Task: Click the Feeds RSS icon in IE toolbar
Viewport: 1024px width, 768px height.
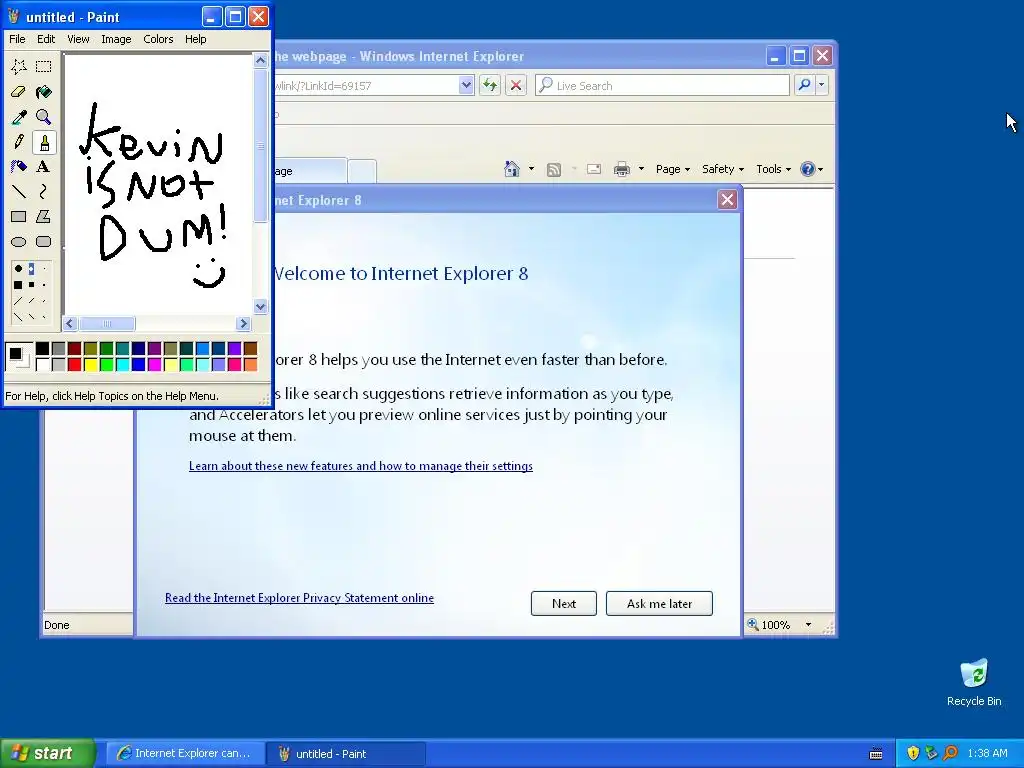Action: click(554, 170)
